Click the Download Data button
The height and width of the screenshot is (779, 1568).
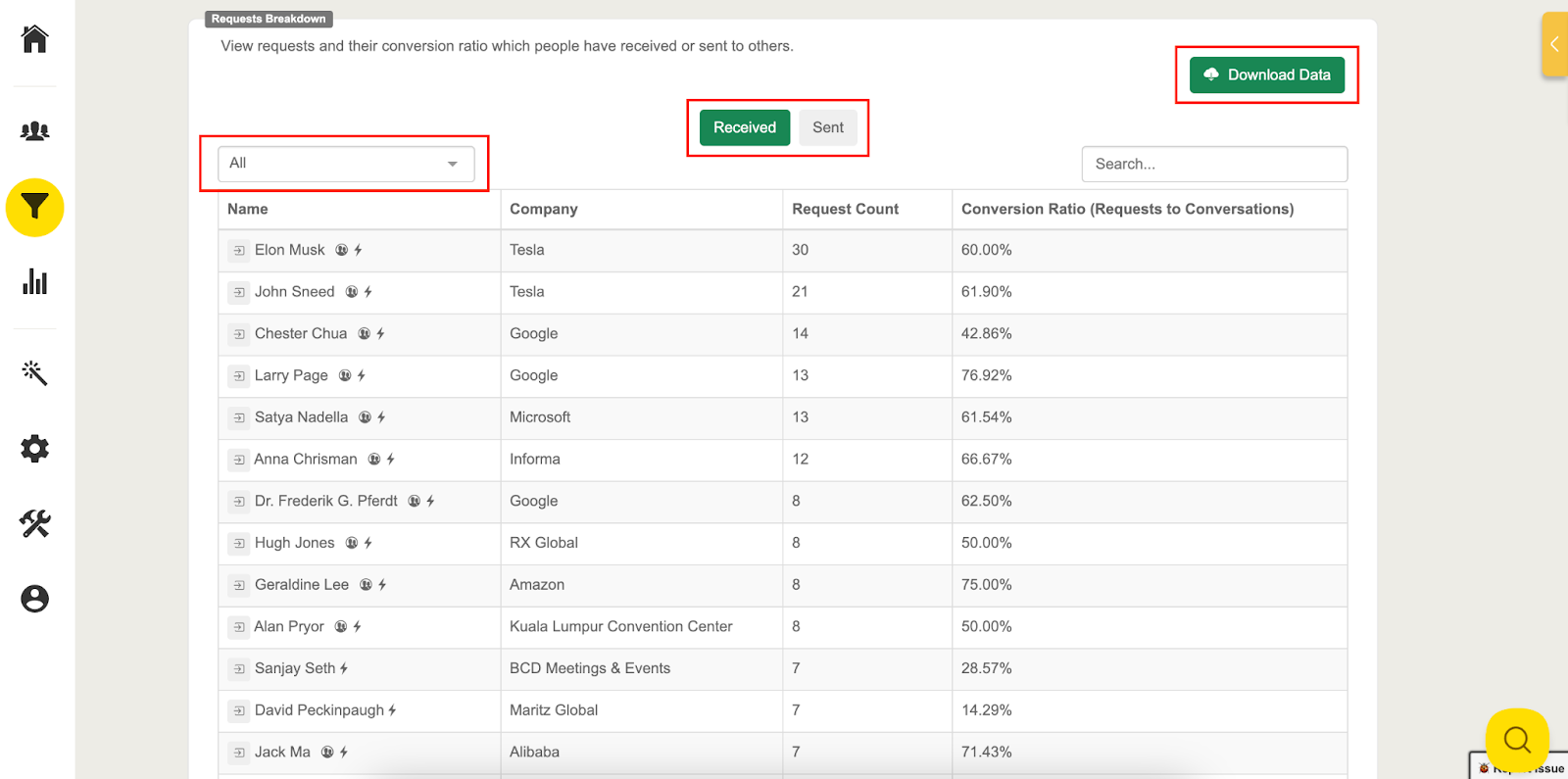(1267, 74)
